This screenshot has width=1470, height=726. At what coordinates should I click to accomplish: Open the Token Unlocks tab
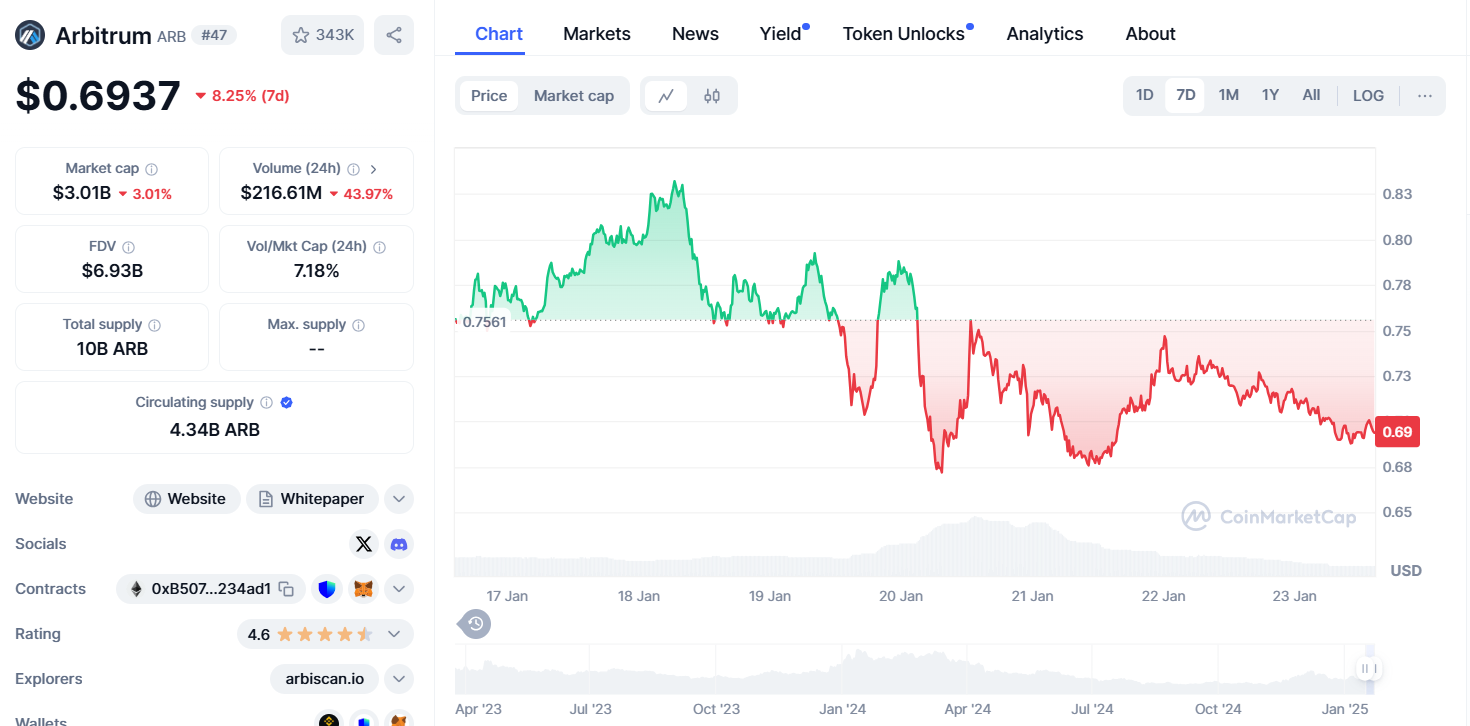tap(904, 34)
